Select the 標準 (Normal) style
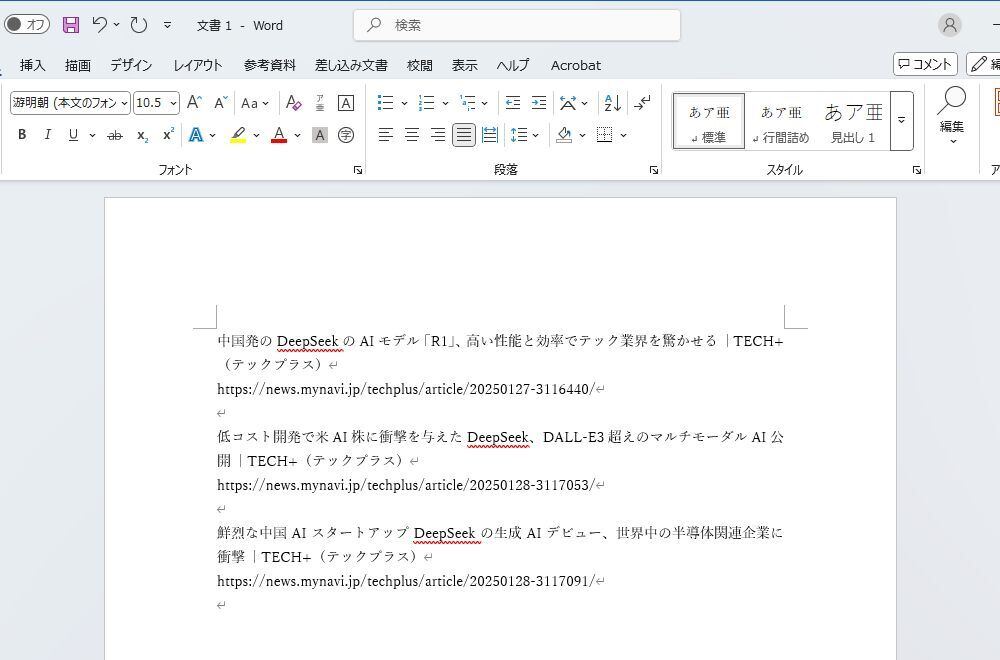Screen dimensions: 1000x660 [709, 121]
